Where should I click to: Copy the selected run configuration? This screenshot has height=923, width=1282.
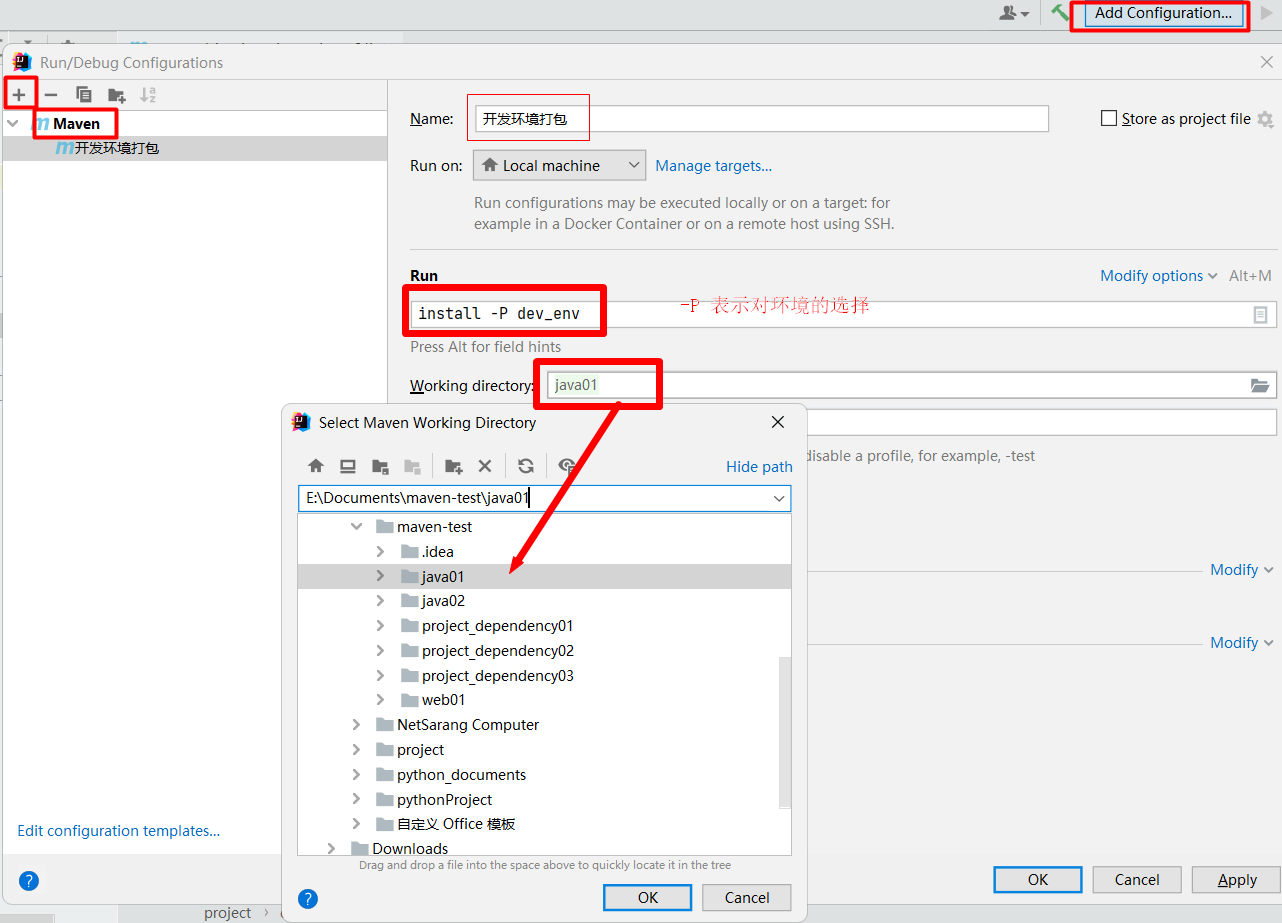click(84, 95)
